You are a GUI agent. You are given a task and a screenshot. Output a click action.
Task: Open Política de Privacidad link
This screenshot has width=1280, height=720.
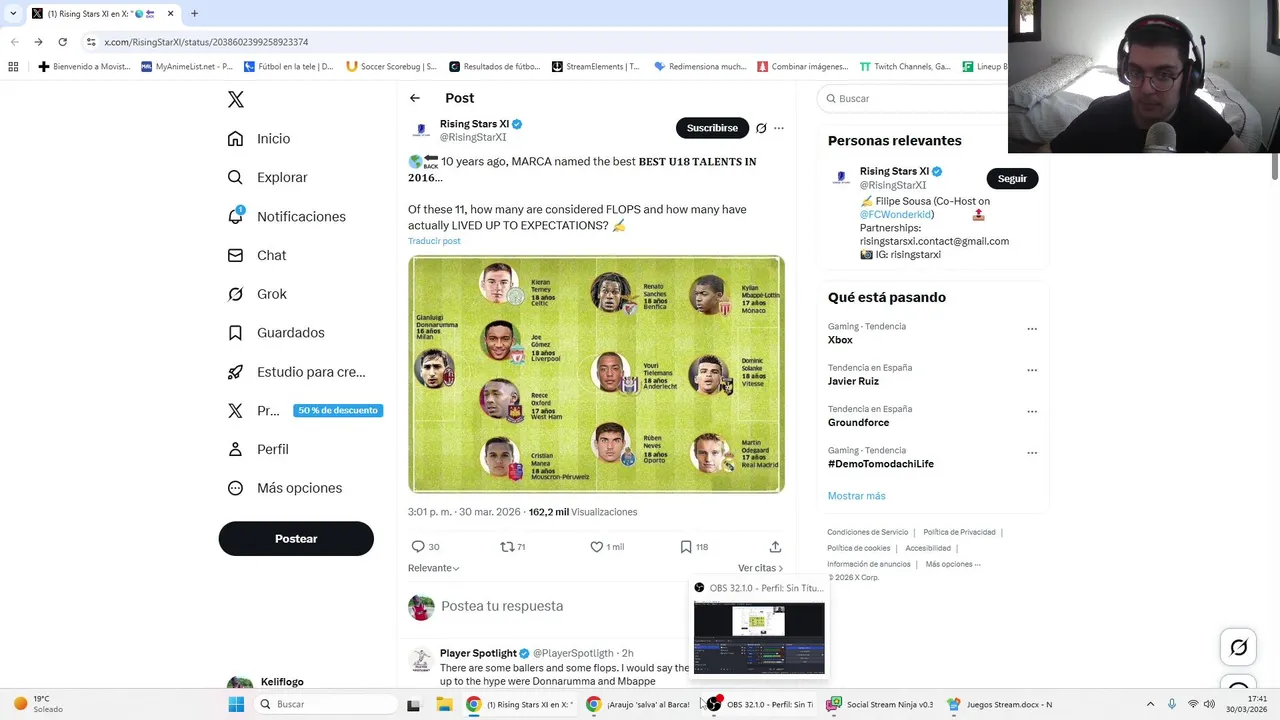(x=959, y=532)
